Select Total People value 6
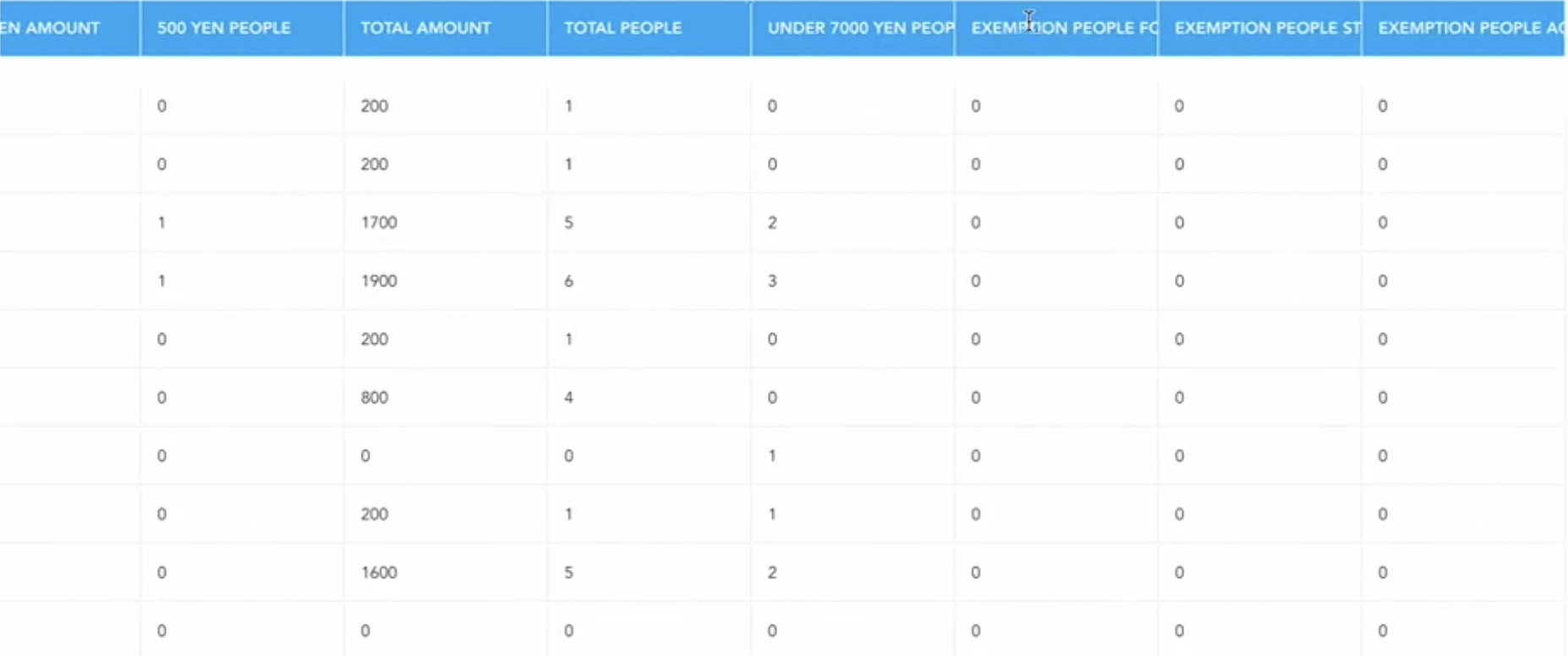 pyautogui.click(x=569, y=281)
